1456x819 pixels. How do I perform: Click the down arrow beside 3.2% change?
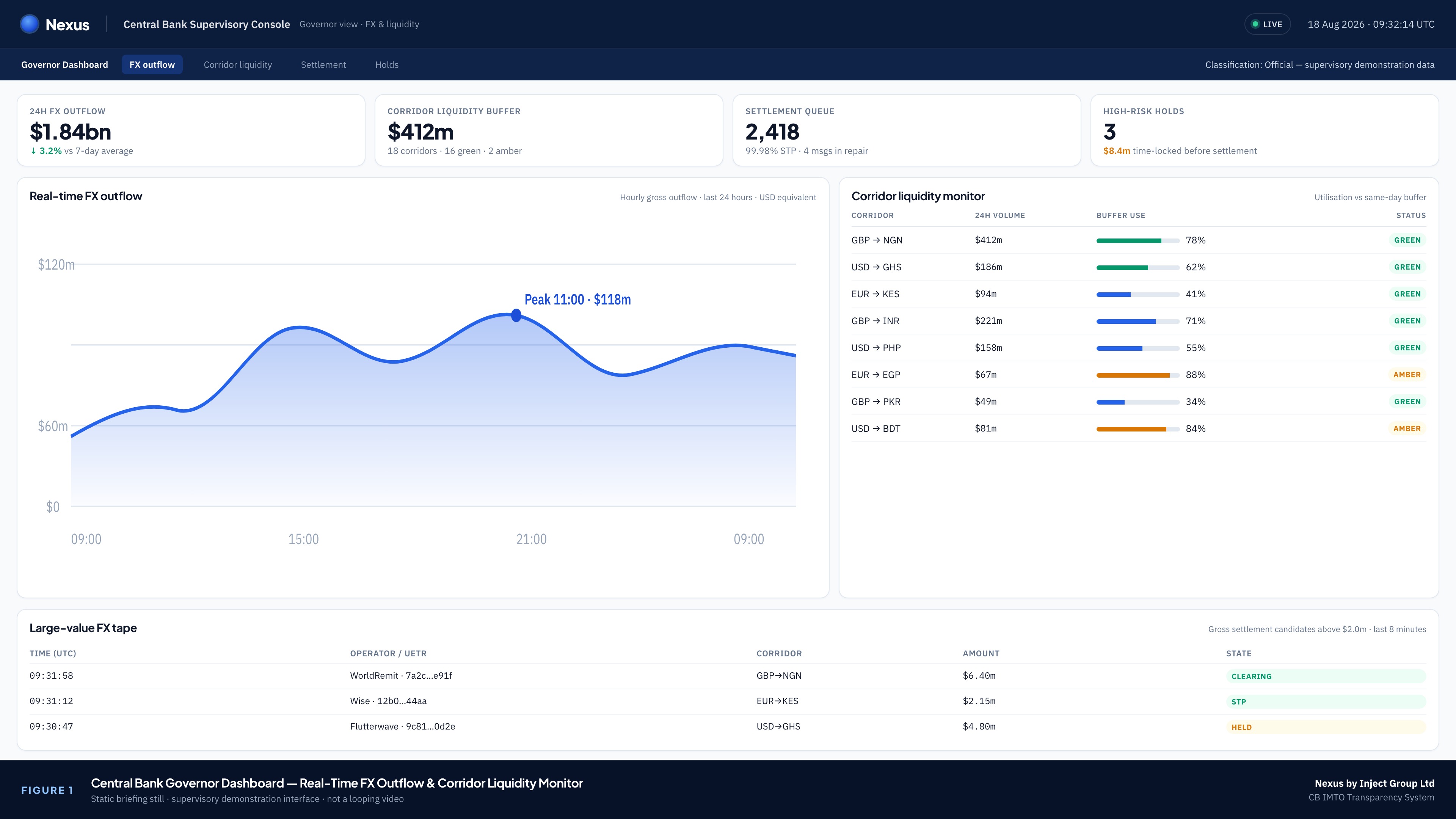tap(33, 151)
